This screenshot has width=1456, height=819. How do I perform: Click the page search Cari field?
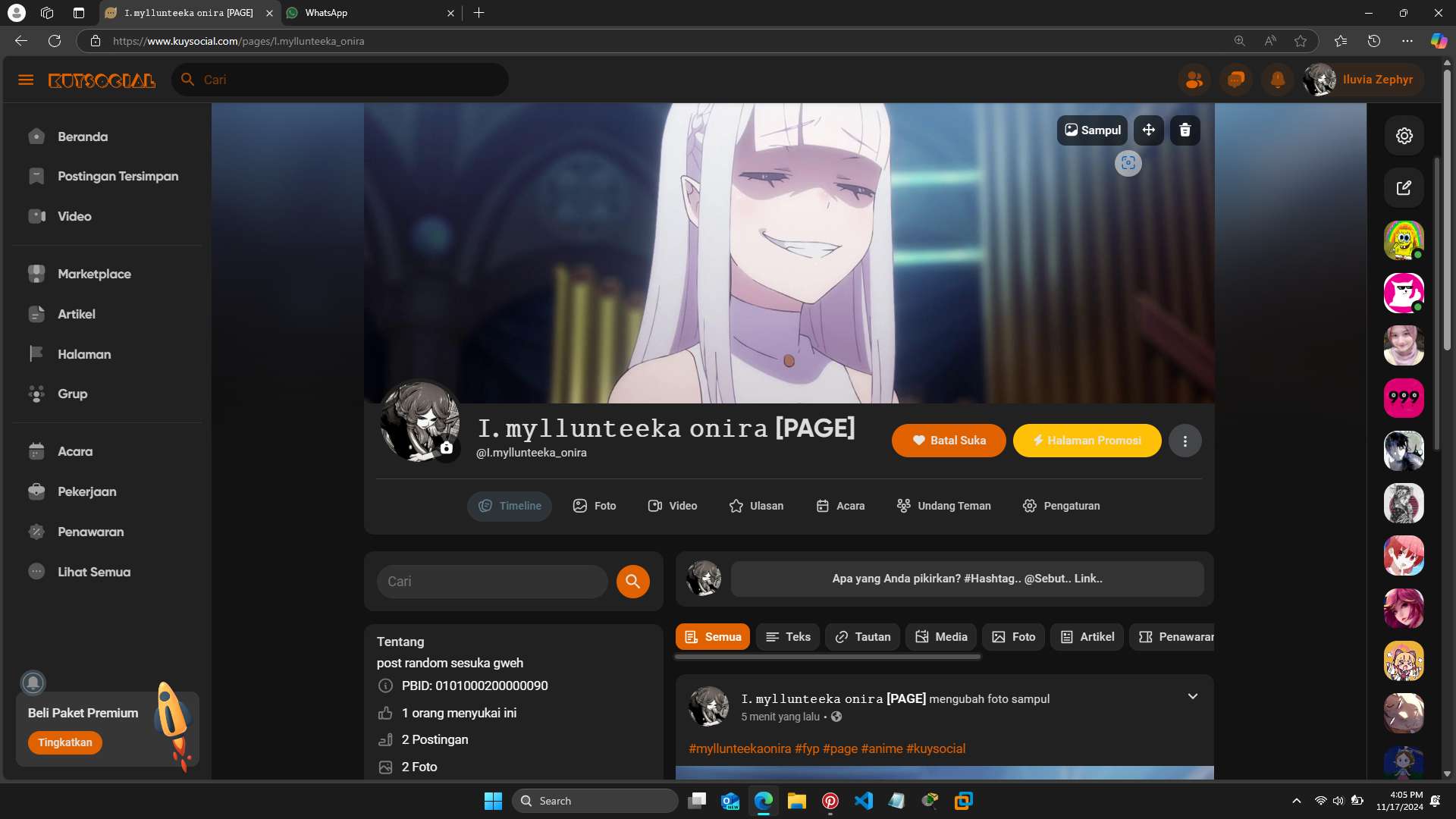pos(492,582)
